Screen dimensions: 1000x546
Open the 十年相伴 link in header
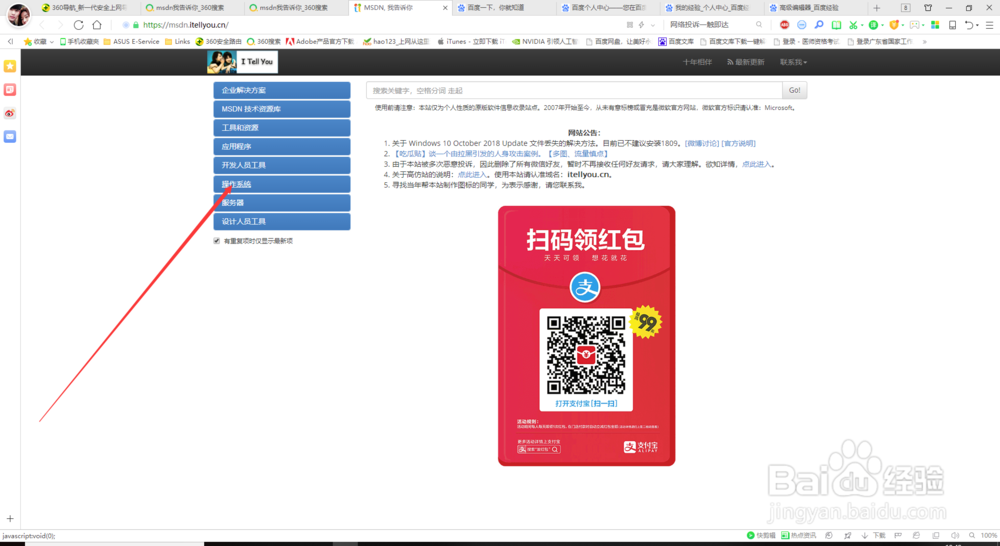(x=697, y=62)
